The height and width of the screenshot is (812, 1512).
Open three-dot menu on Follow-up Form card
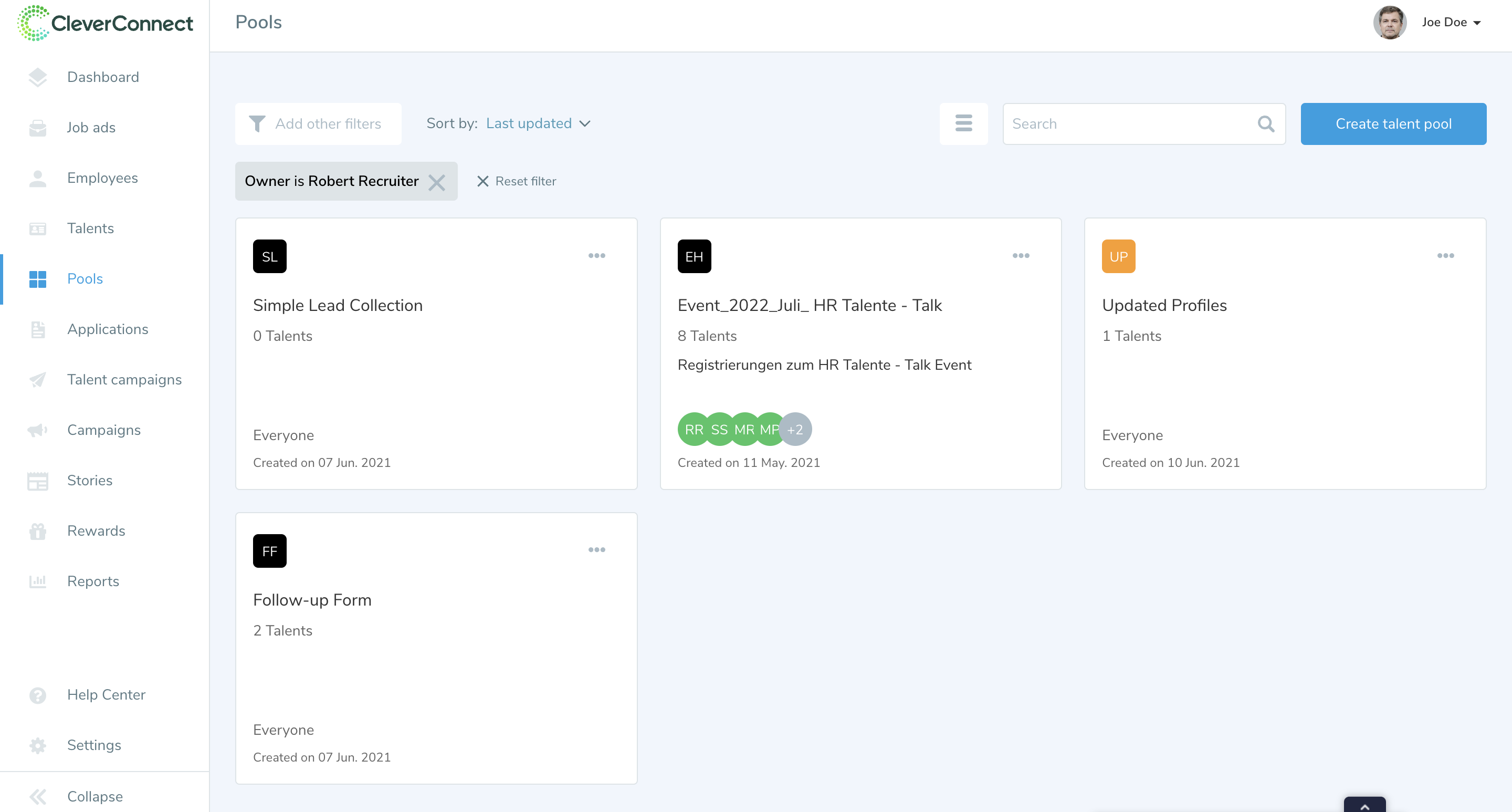coord(596,549)
